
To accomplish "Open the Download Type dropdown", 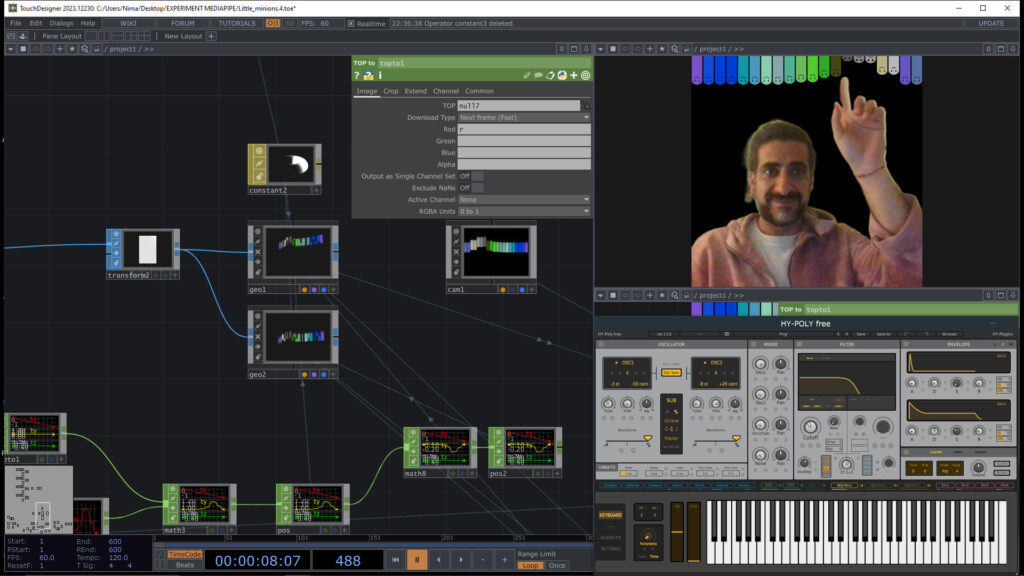I will (x=523, y=117).
